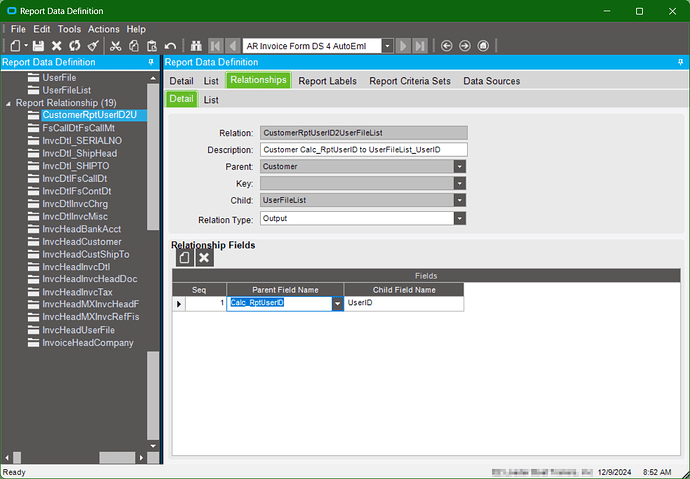
Task: Click the binoculars Search icon
Action: tap(196, 46)
